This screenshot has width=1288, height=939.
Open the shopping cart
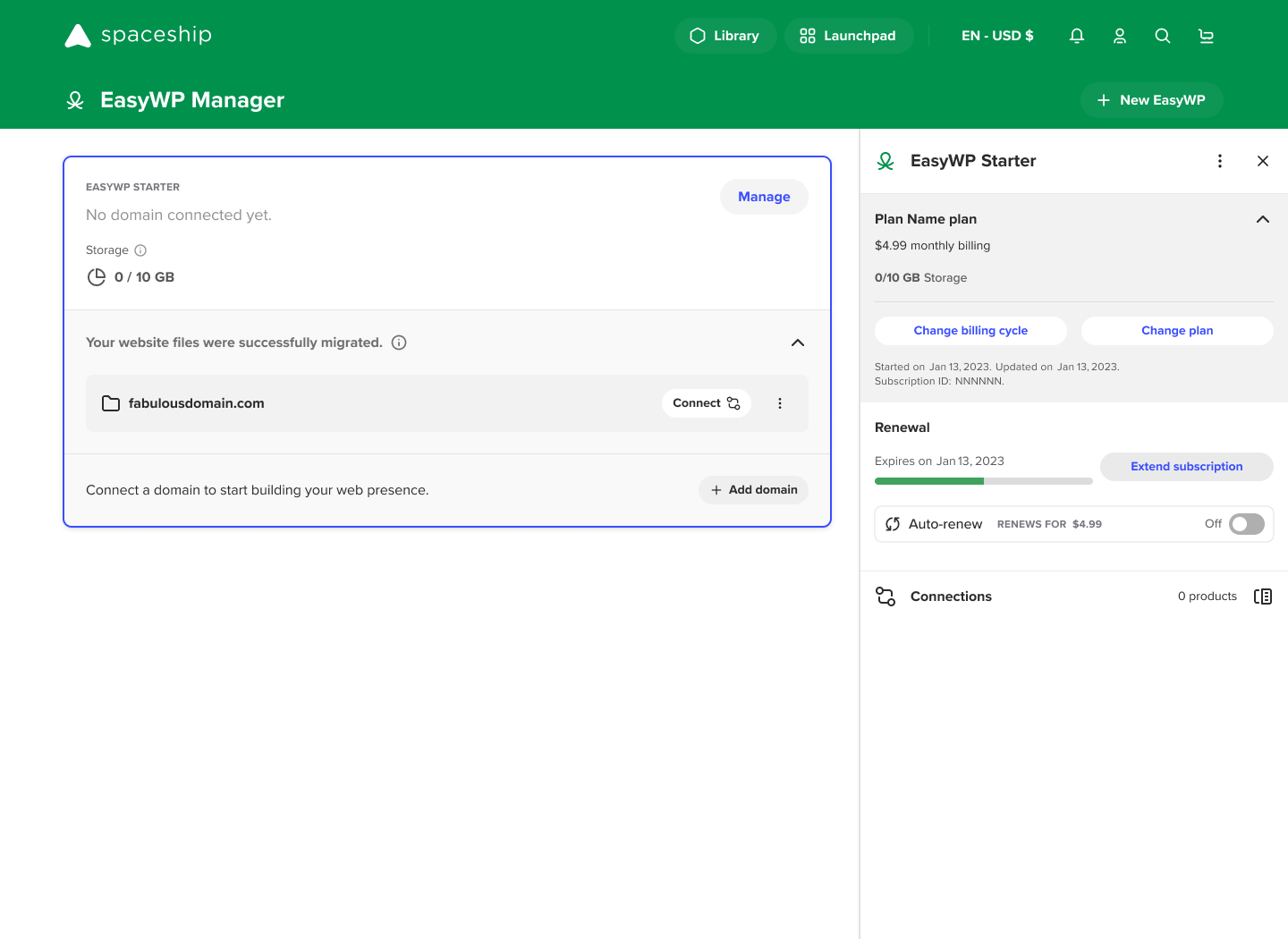(1206, 36)
